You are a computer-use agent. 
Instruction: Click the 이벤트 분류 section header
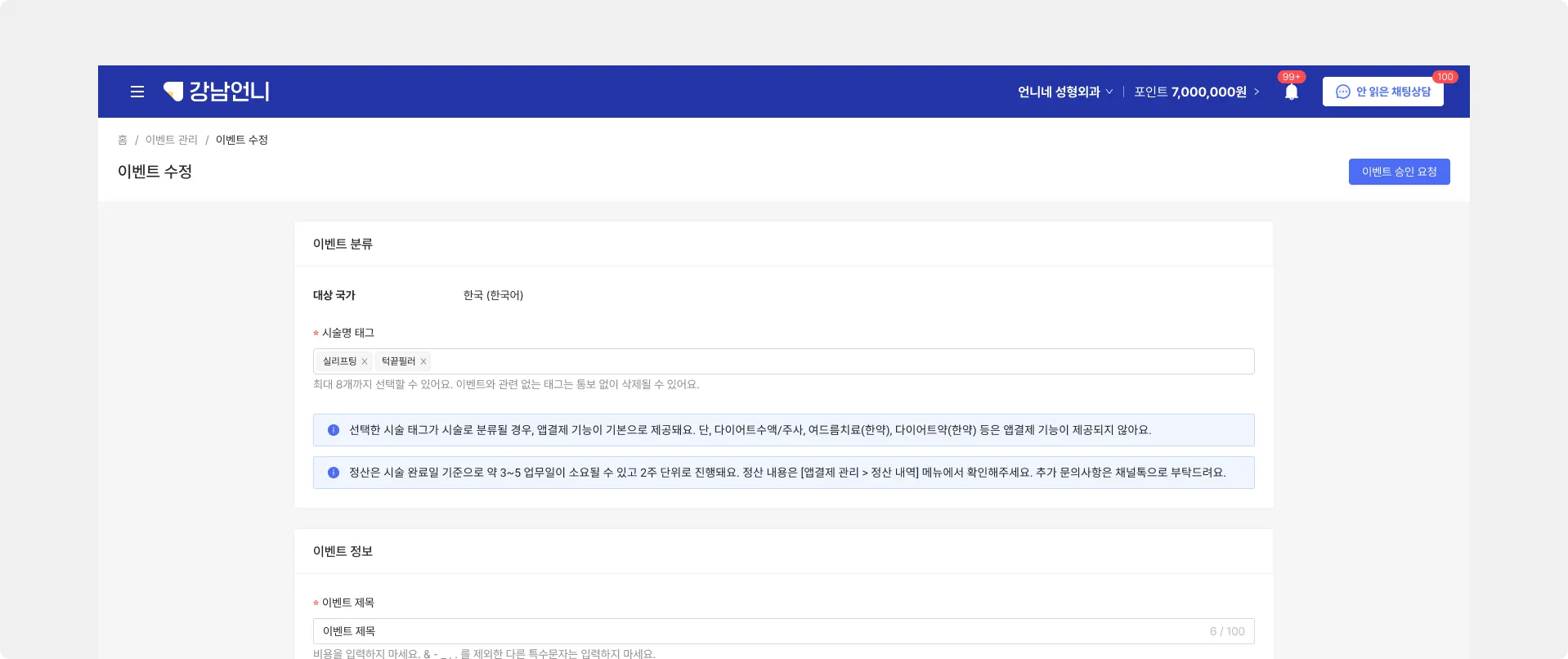click(x=343, y=244)
